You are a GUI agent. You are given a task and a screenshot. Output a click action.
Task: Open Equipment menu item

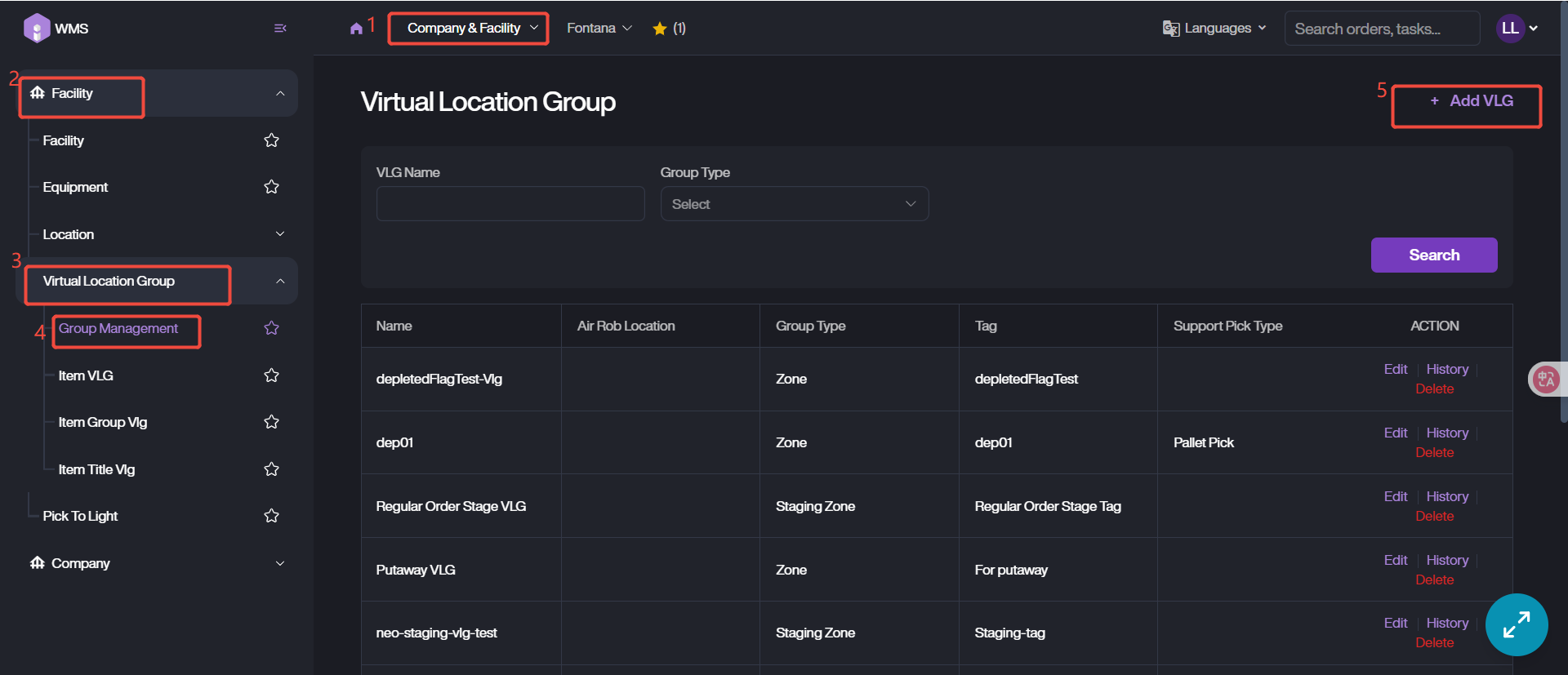click(x=75, y=187)
